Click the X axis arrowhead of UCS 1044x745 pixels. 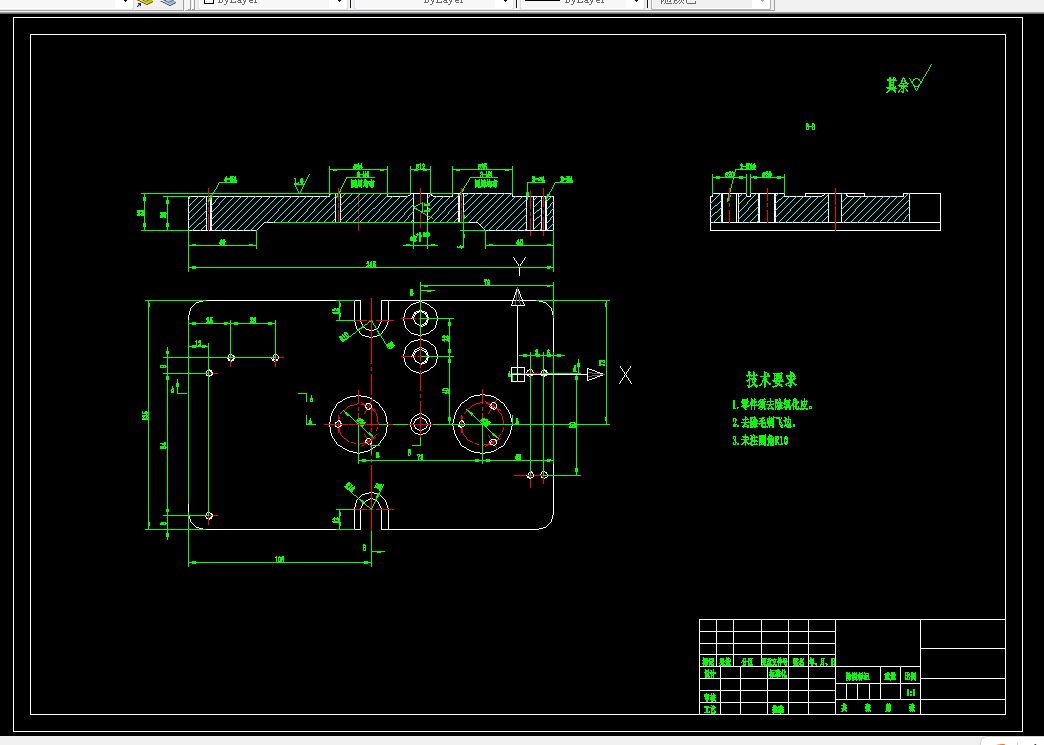(x=595, y=375)
